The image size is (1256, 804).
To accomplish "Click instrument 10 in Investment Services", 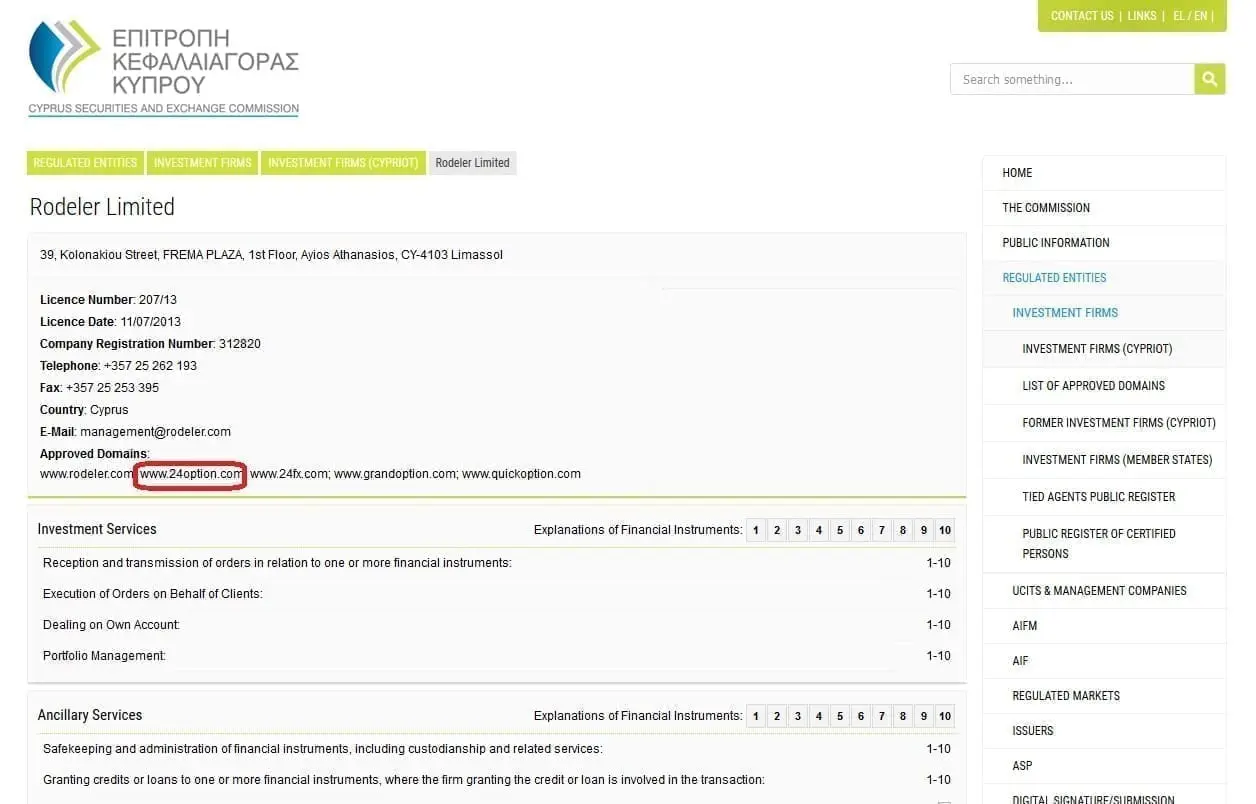I will 945,531.
